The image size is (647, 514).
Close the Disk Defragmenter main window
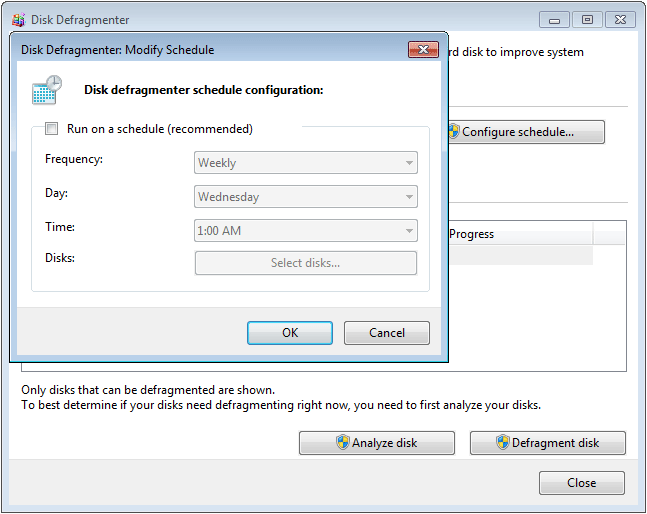click(x=620, y=20)
